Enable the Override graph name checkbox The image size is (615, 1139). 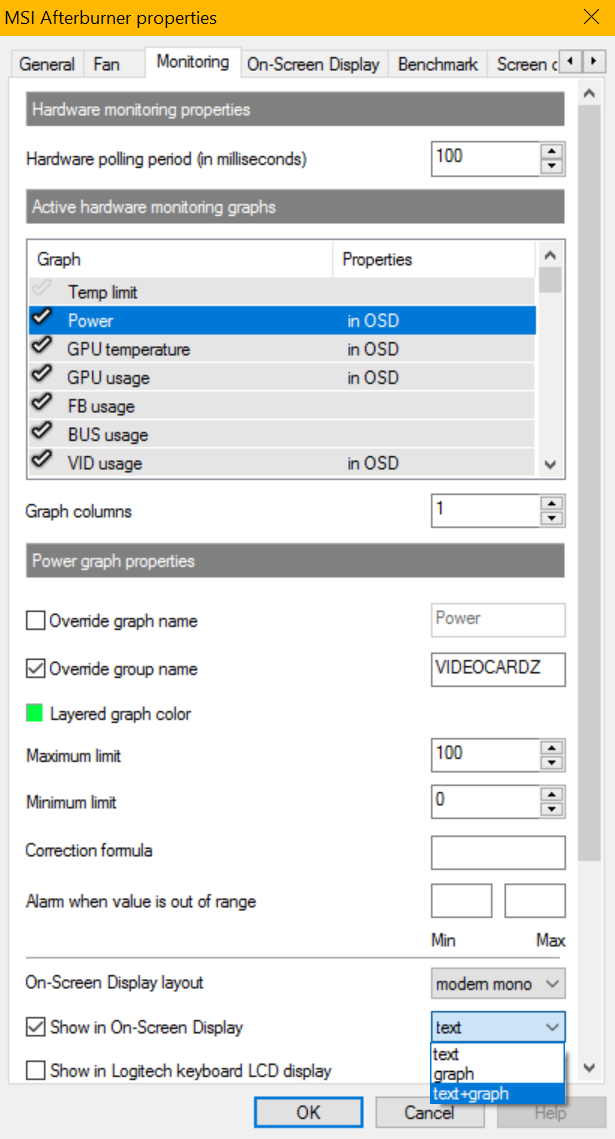[36, 621]
